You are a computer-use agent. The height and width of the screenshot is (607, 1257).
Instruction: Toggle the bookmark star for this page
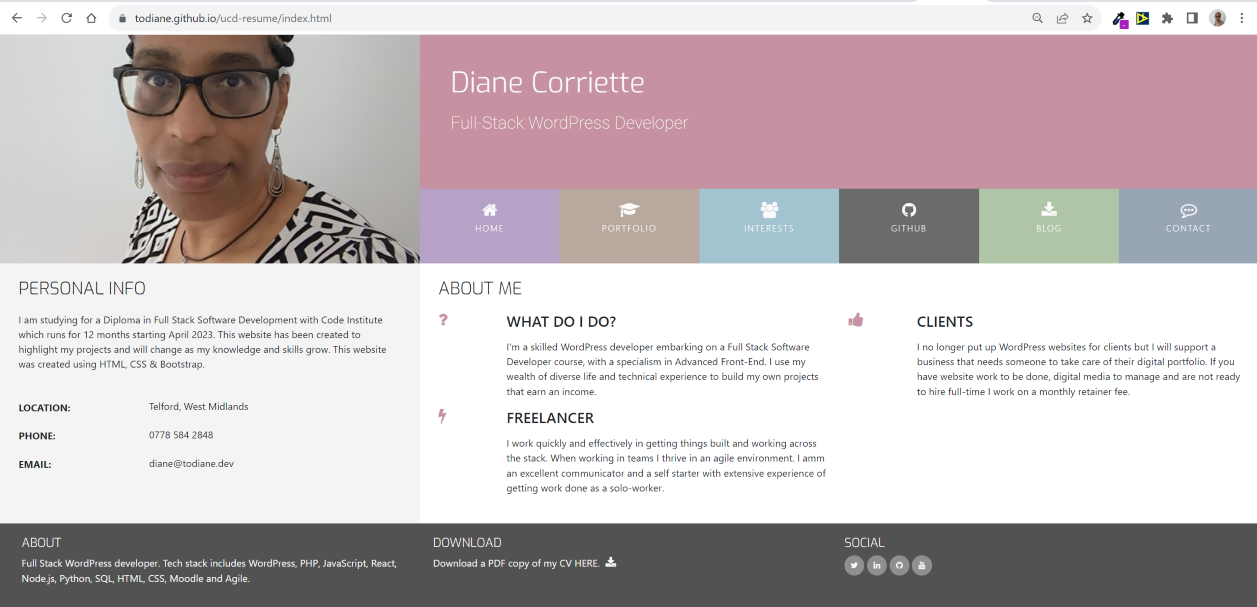coord(1087,17)
